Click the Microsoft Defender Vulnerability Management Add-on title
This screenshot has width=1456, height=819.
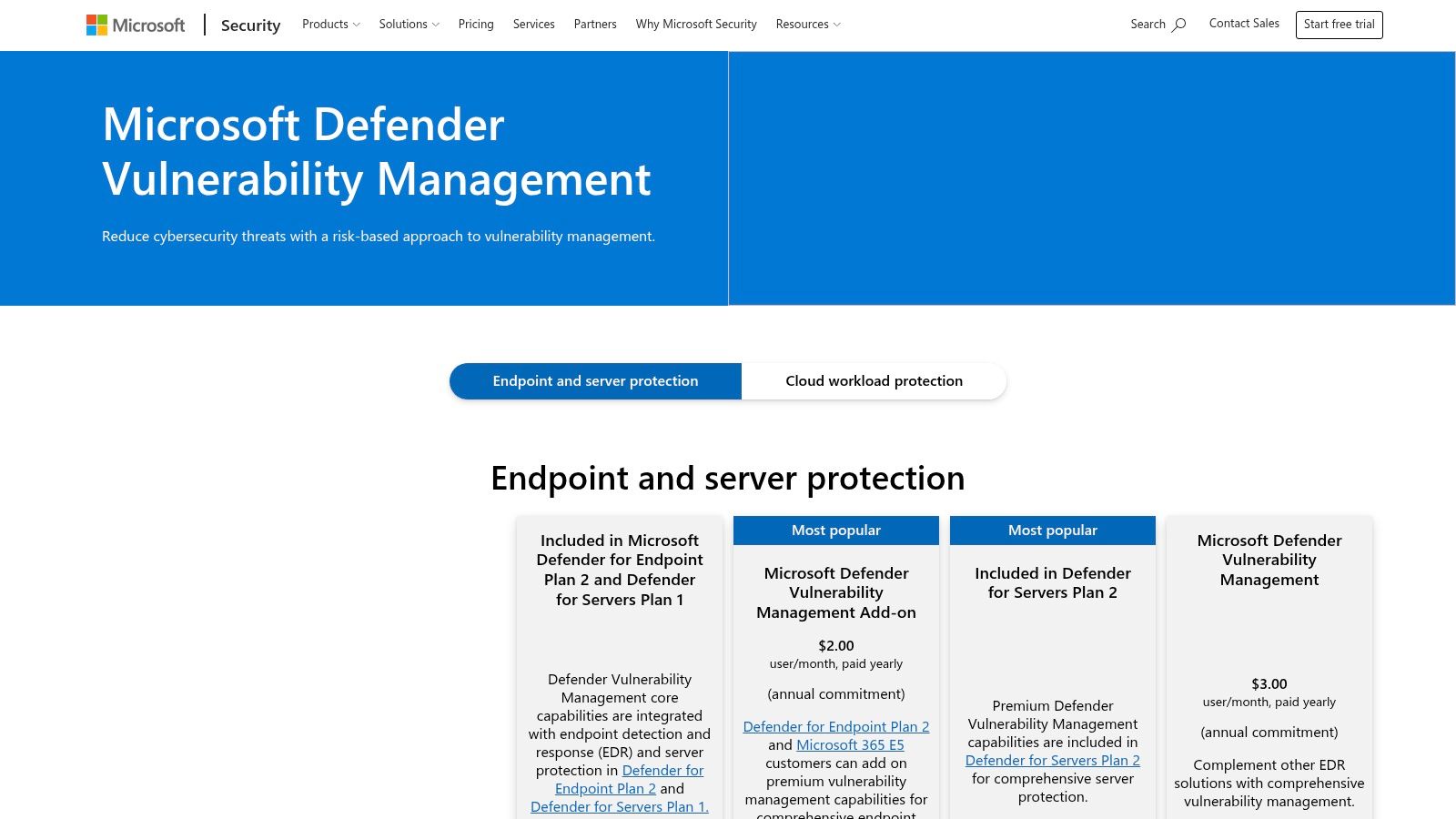click(835, 592)
